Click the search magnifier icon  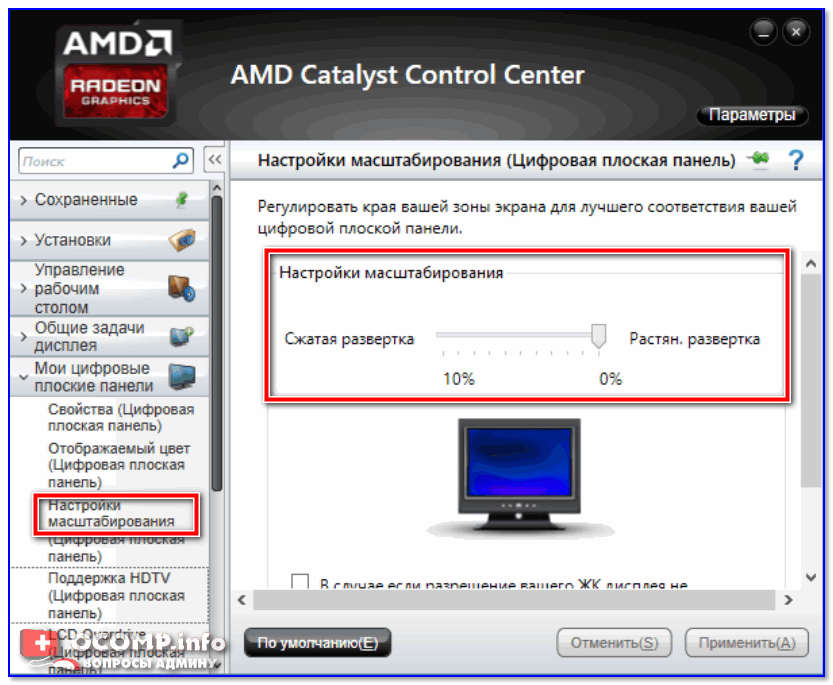click(x=181, y=160)
